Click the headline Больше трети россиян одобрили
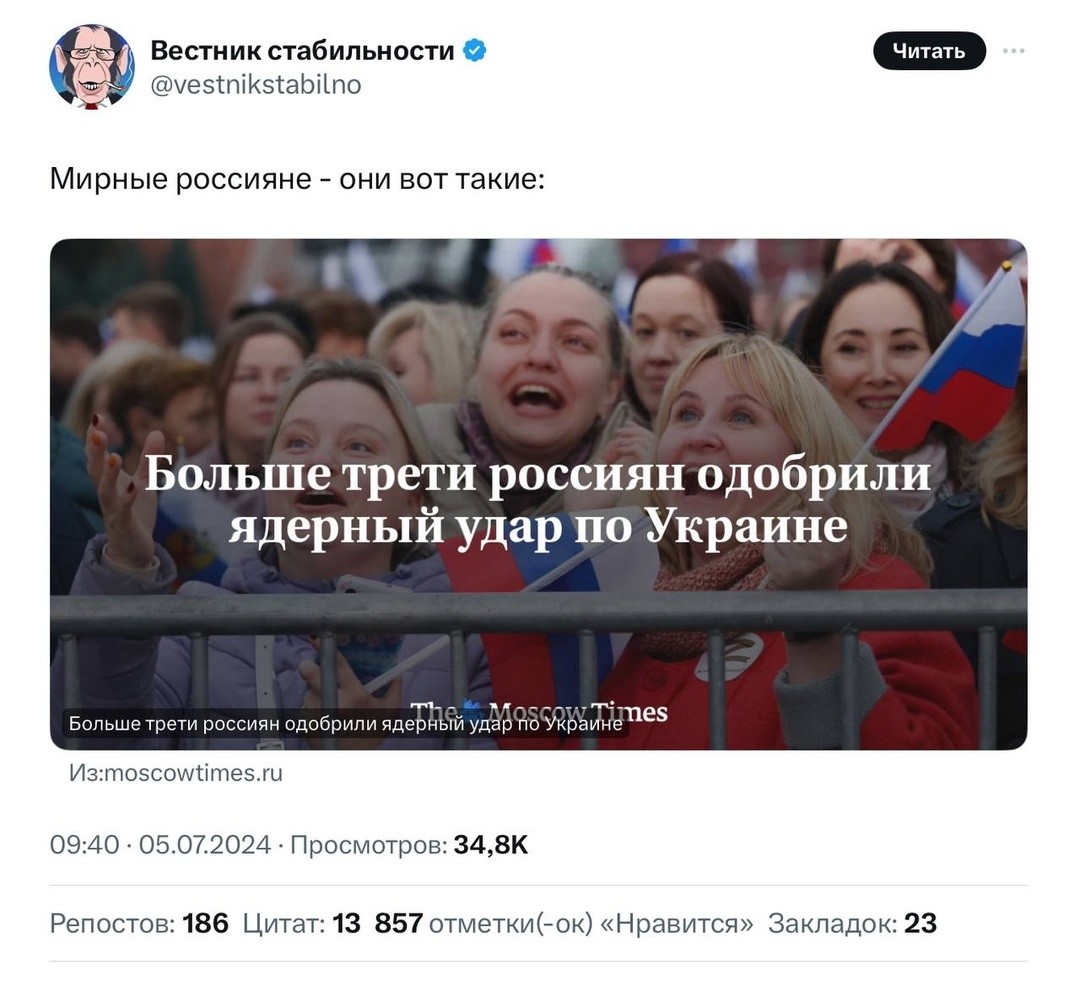The image size is (1080, 981). (x=538, y=474)
